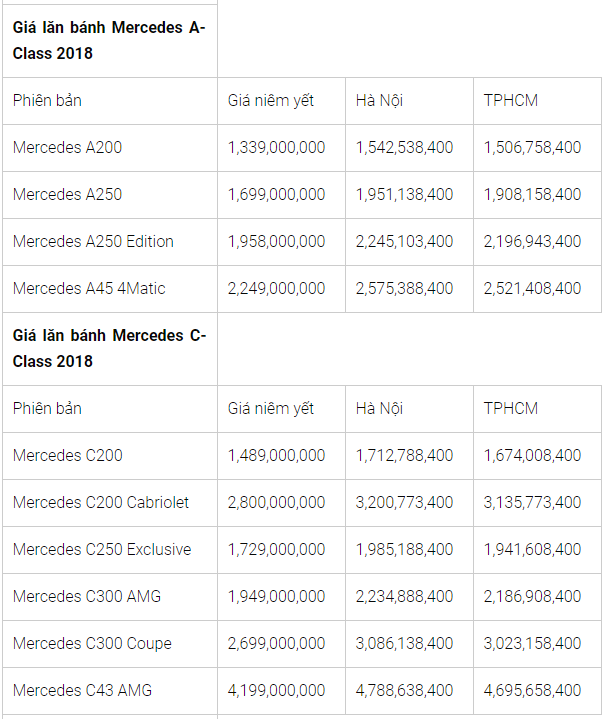
Task: Click price 2,249,000,000 for A45 4Matic
Action: (x=276, y=288)
